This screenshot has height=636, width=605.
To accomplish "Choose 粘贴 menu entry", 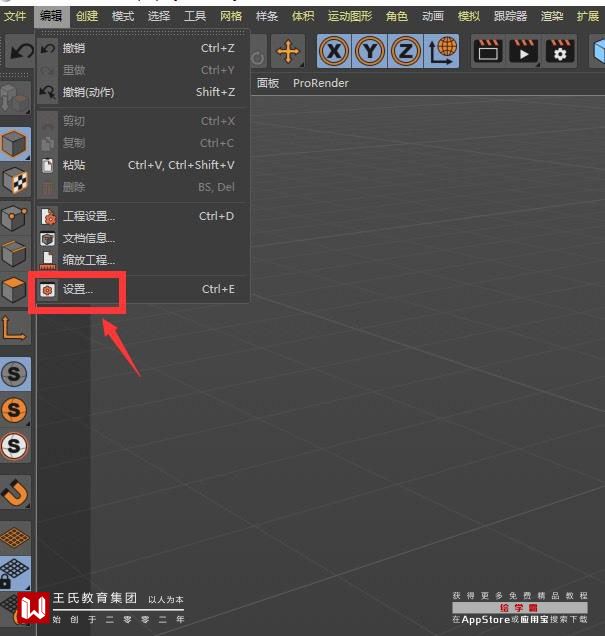I will point(143,165).
